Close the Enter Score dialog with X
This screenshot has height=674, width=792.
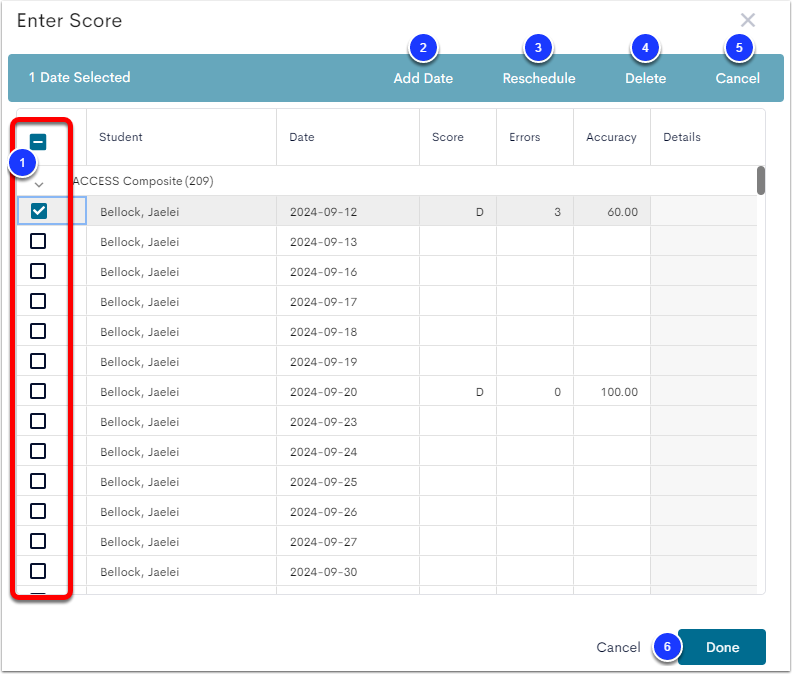pos(748,20)
